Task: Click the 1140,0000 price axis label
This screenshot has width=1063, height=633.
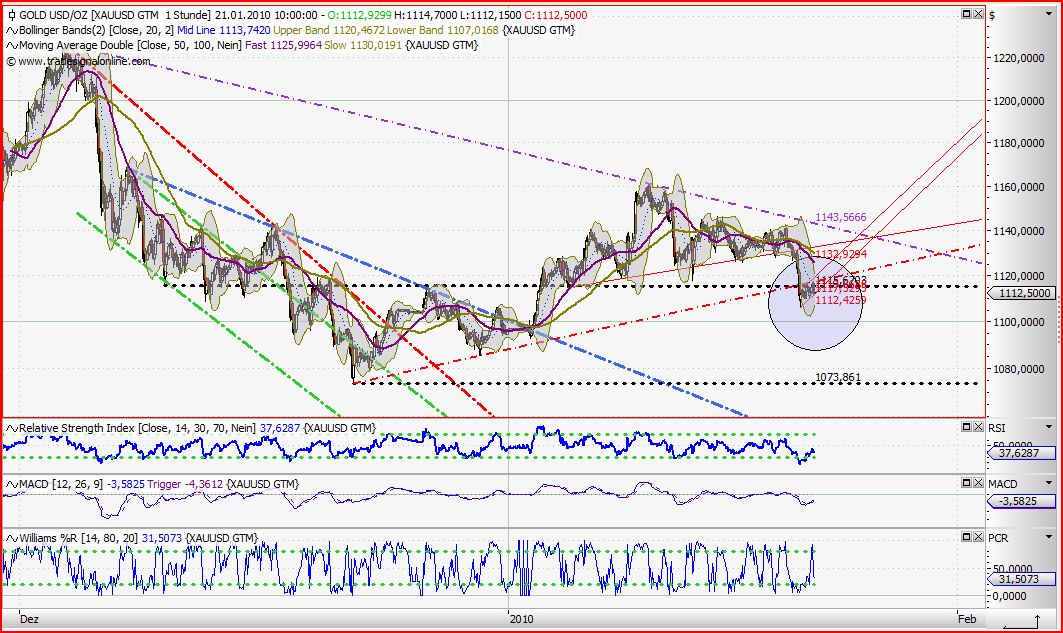Action: tap(1019, 230)
